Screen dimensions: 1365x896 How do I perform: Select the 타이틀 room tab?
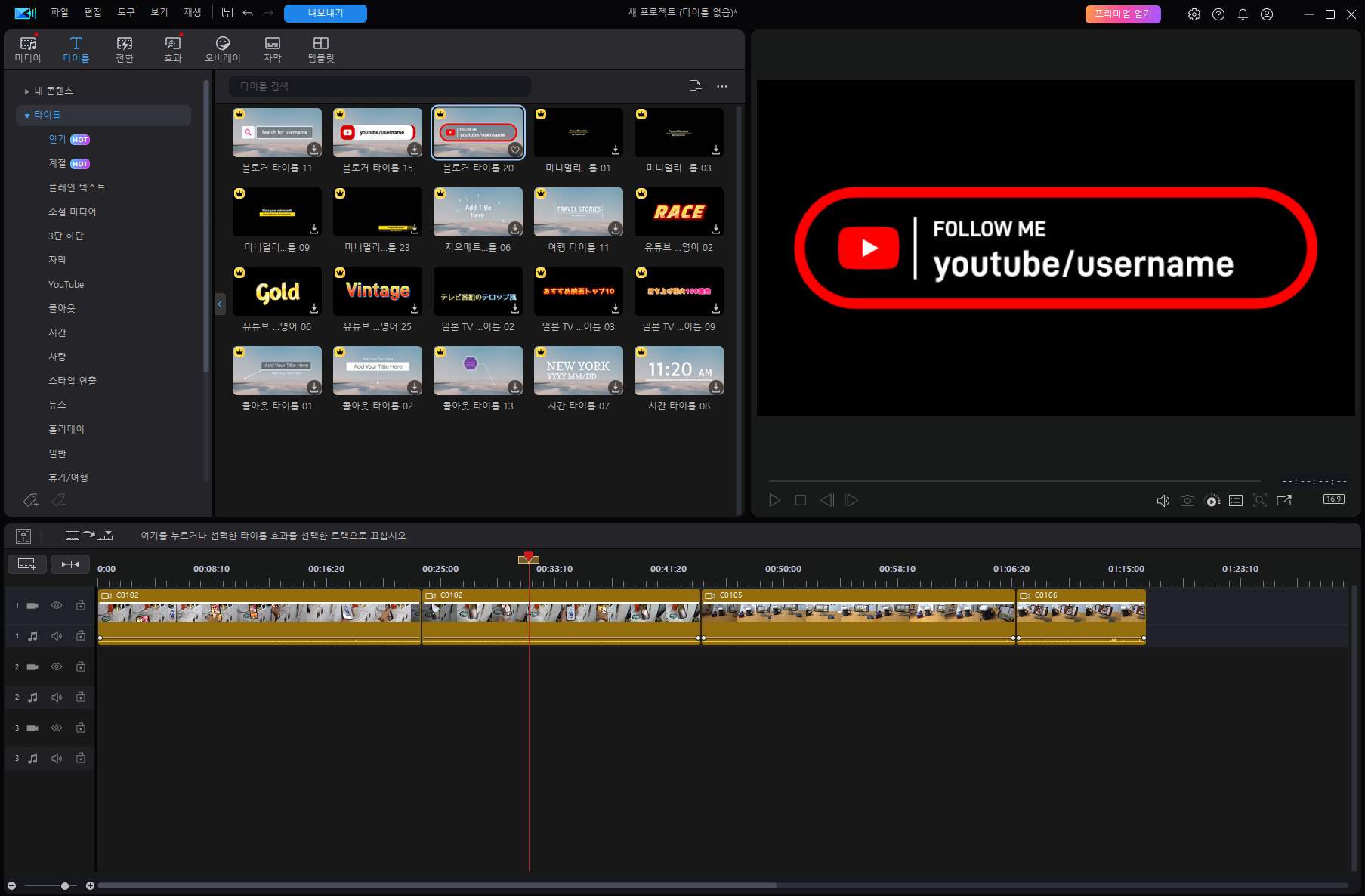click(x=76, y=49)
